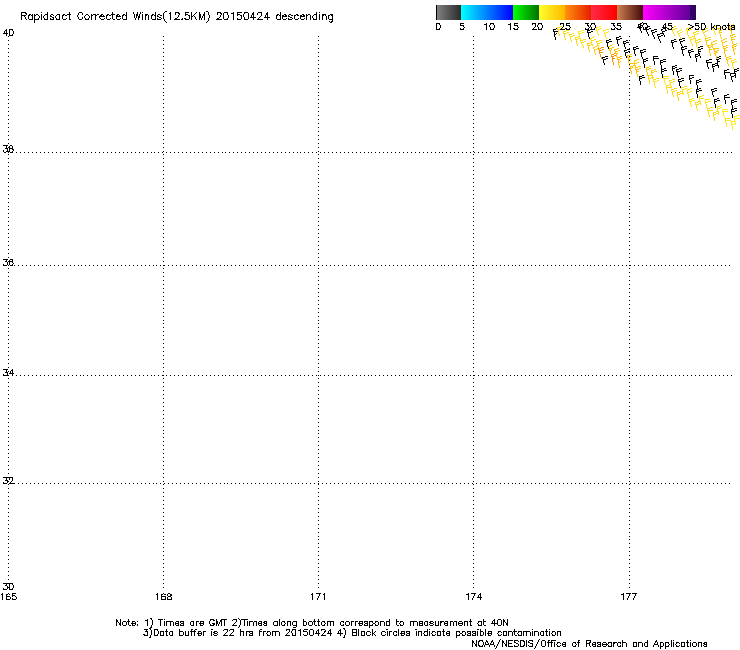Click the latitude label '30' on left axis
Image resolution: width=740 pixels, height=650 pixels.
click(8, 587)
